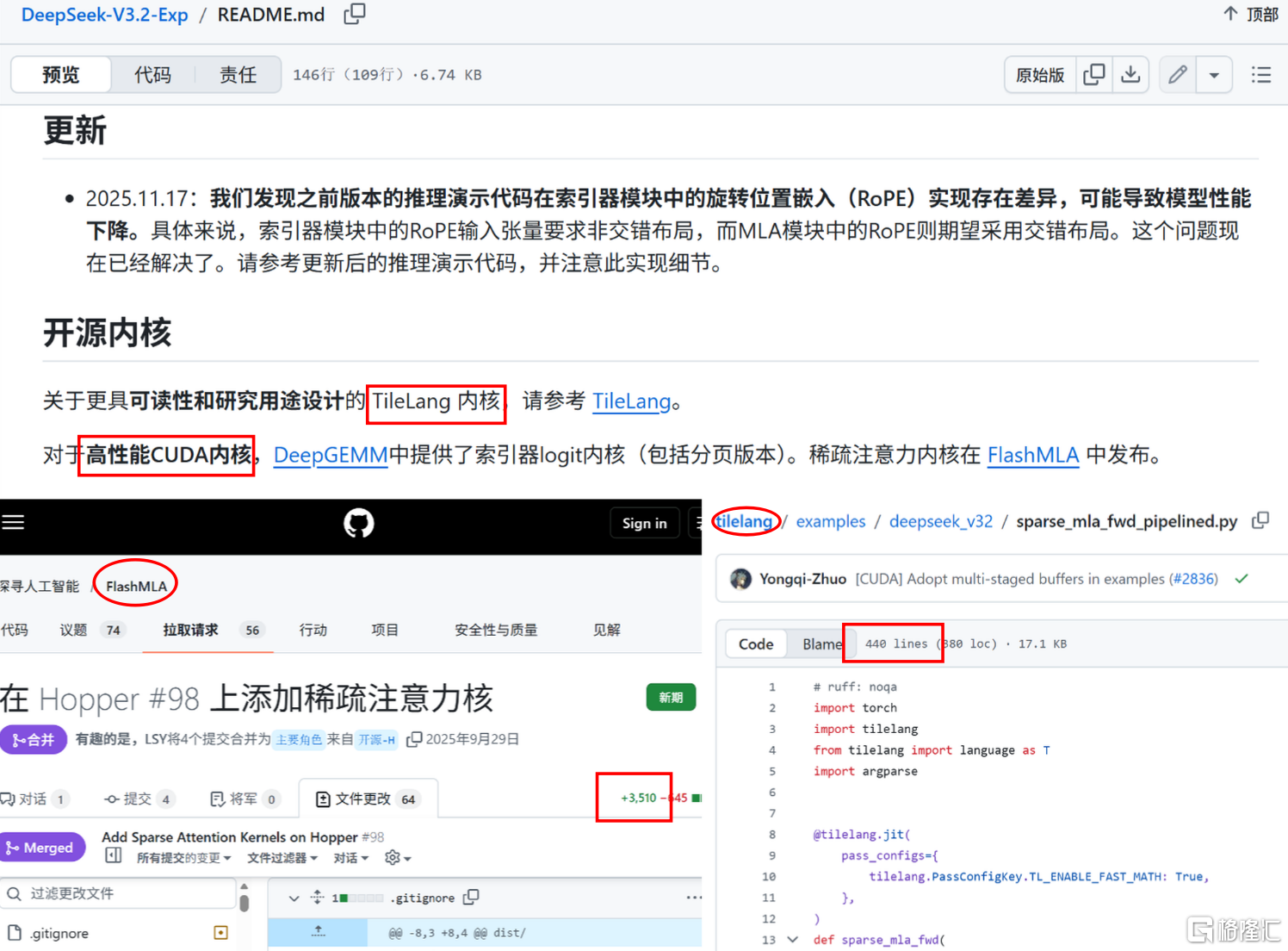Viewport: 1288px width, 951px height.
Task: Open the 对话 filter dropdown
Action: click(351, 858)
